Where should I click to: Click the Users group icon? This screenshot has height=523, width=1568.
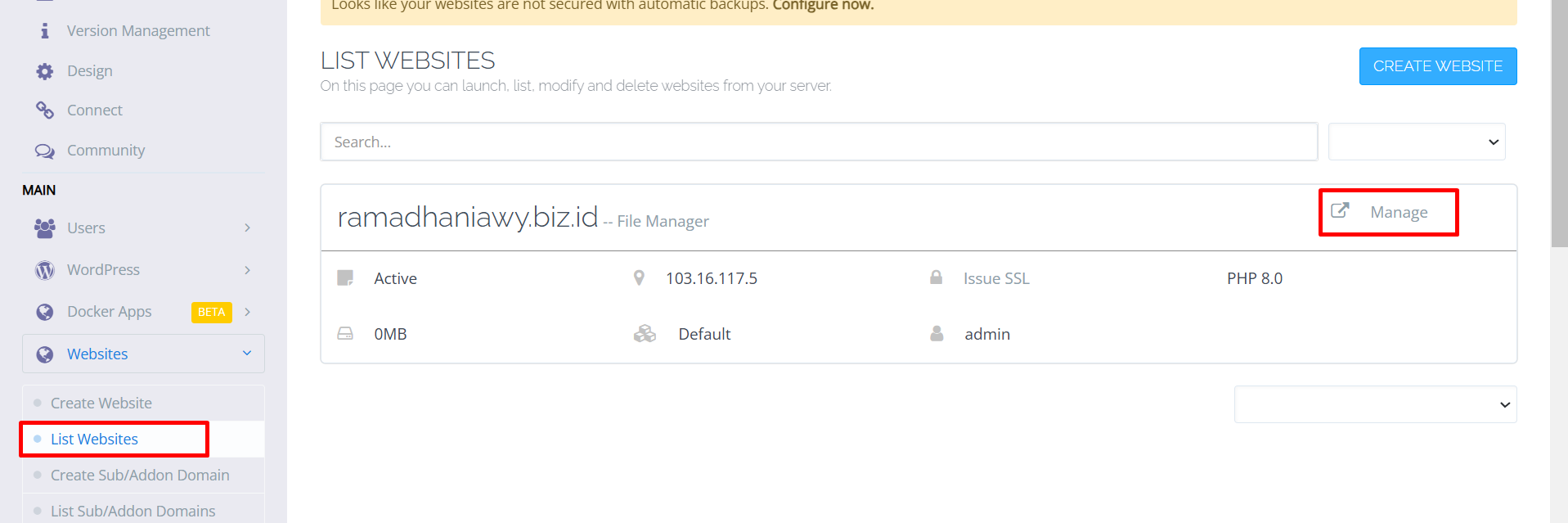point(45,228)
